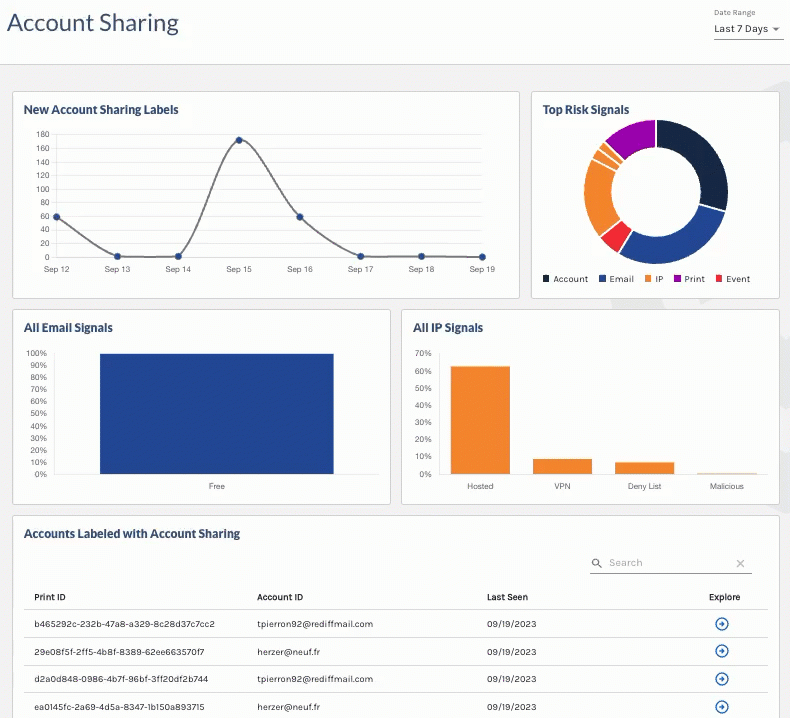Toggle Email legend entry in donut chart

(616, 279)
